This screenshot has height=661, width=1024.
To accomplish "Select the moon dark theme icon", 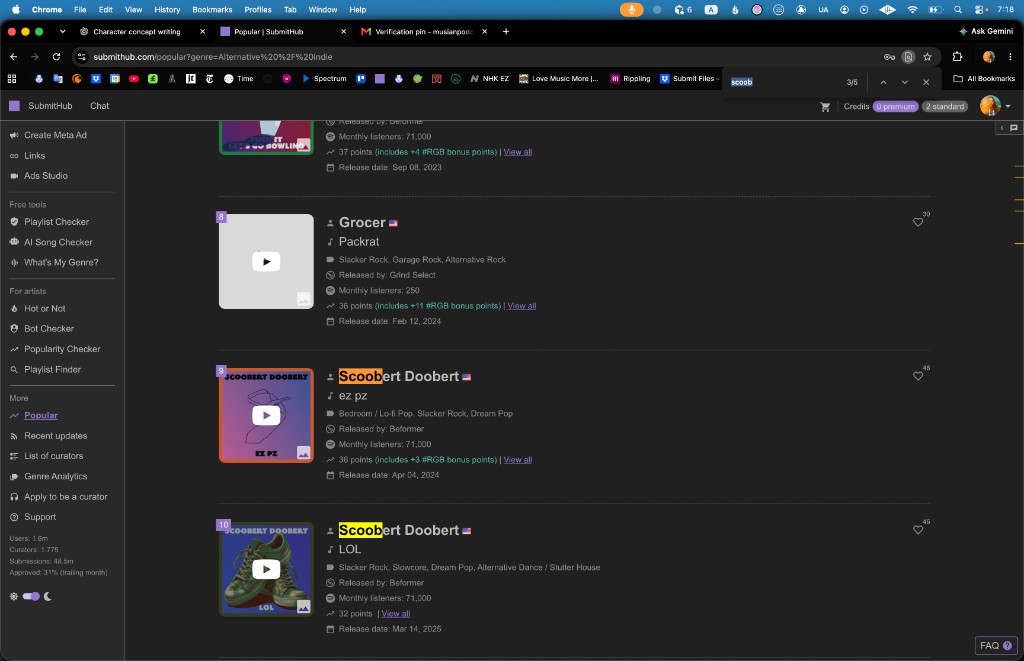I will point(48,596).
